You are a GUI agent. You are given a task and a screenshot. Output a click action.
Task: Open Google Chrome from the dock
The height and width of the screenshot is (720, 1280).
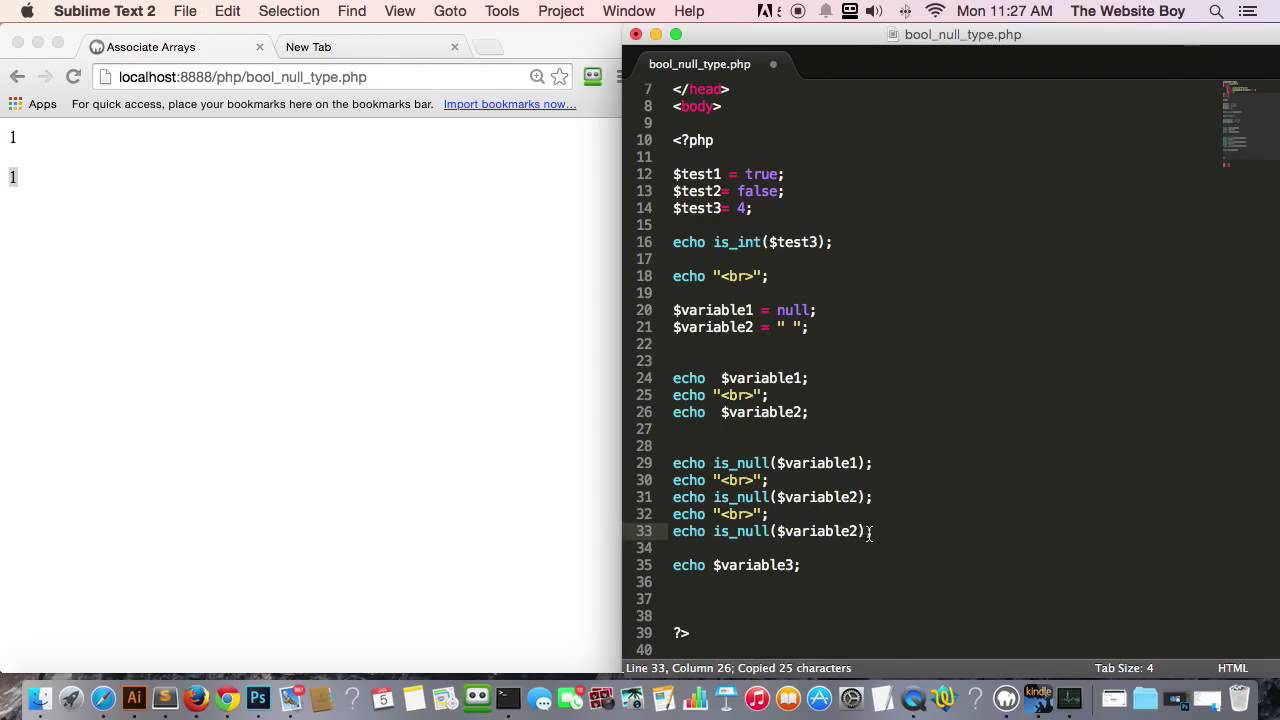click(227, 698)
